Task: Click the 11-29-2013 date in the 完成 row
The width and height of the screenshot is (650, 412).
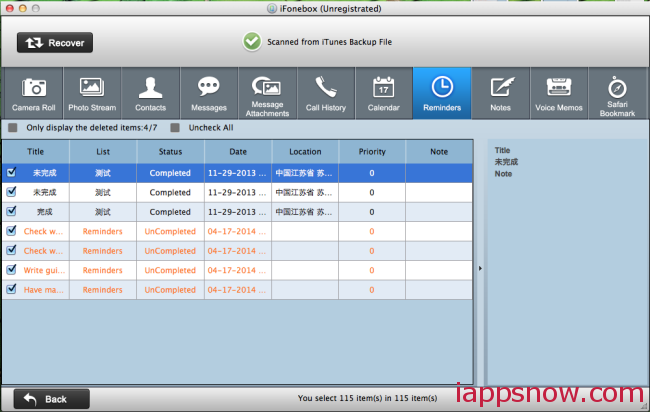Action: click(x=237, y=212)
